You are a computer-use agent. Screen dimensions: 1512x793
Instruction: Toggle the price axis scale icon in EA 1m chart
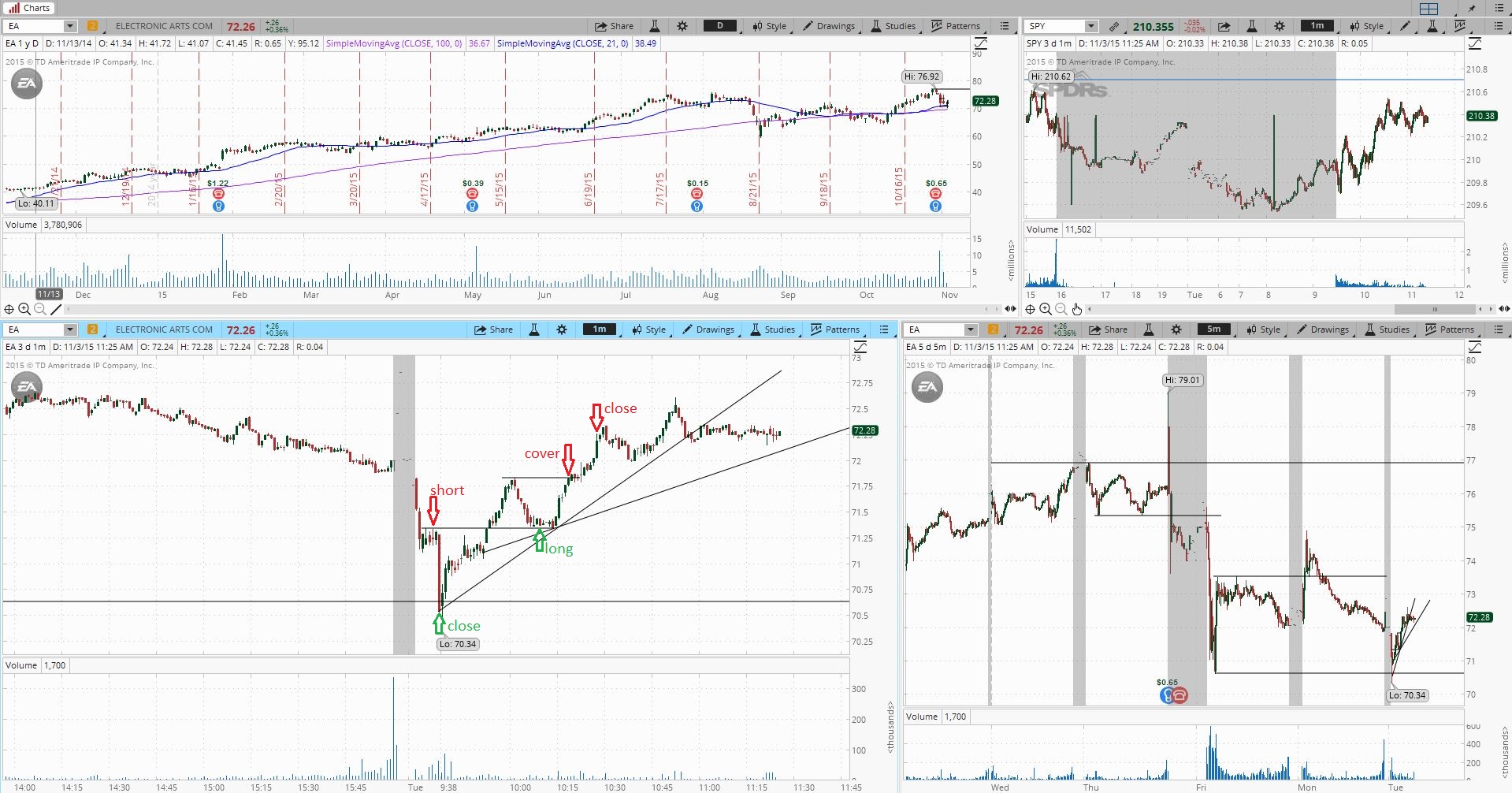860,347
